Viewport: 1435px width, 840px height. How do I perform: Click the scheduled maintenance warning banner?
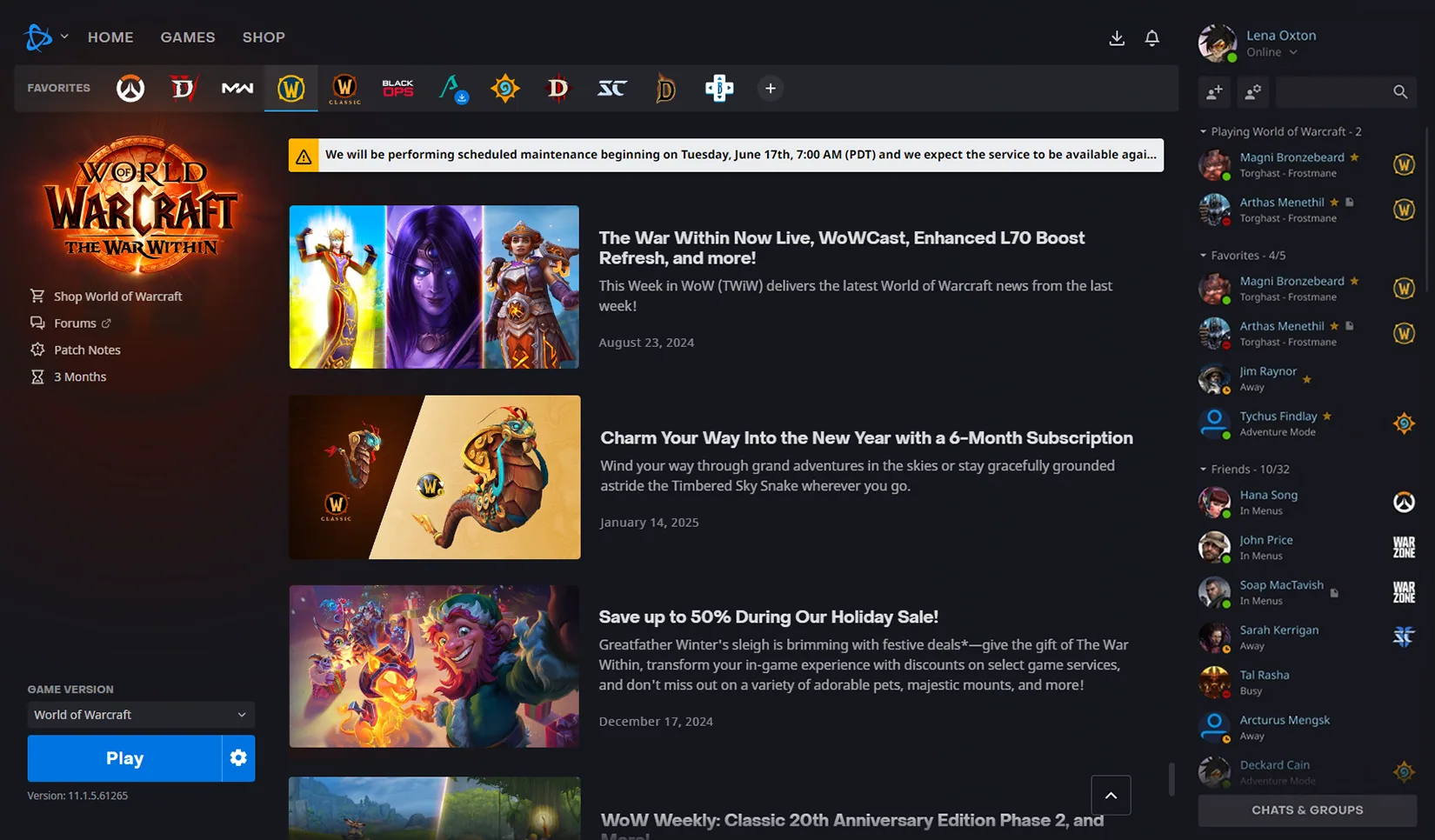point(726,156)
